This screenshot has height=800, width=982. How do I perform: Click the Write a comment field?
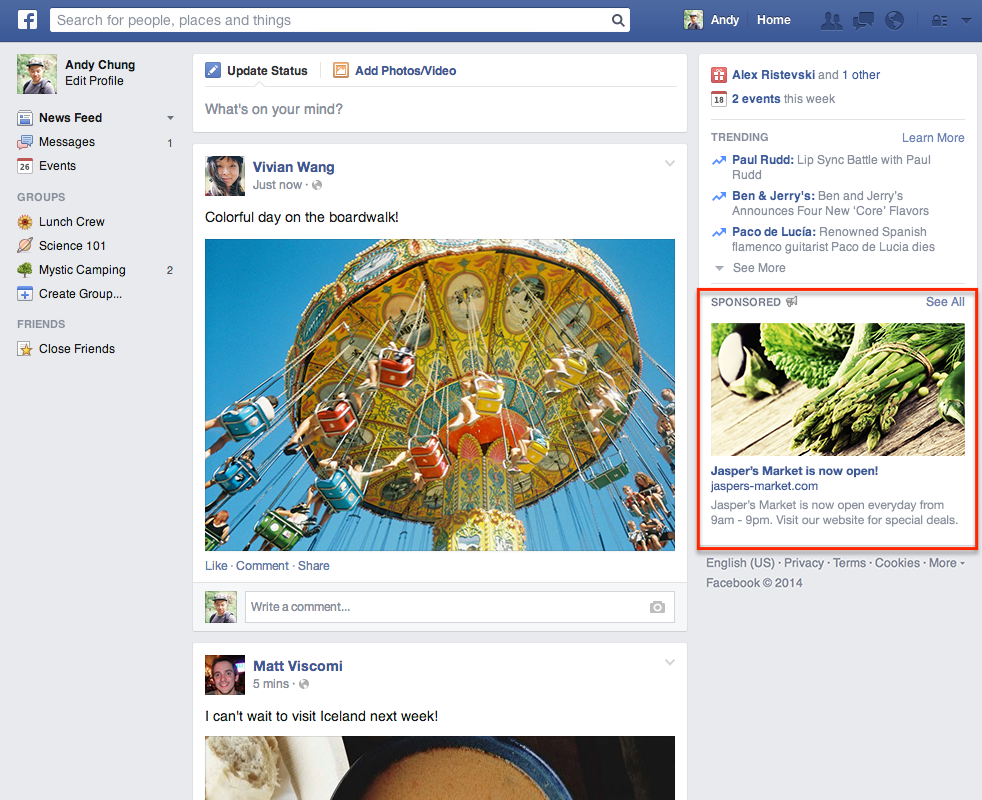point(460,607)
